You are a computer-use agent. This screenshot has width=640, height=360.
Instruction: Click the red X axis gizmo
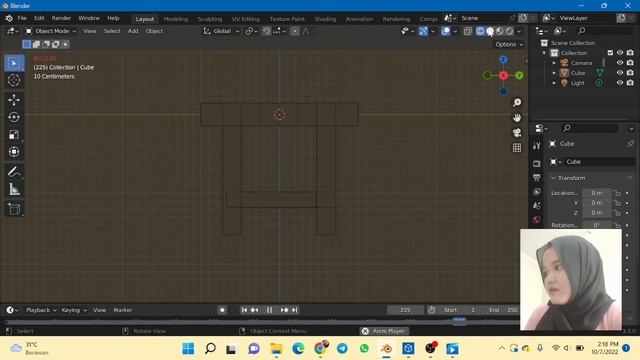coord(503,76)
